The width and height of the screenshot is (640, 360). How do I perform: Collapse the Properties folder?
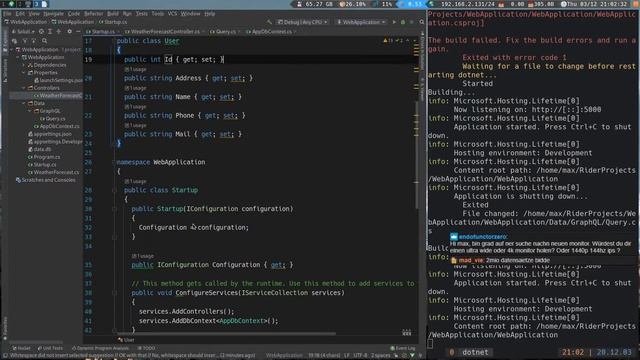pos(24,73)
